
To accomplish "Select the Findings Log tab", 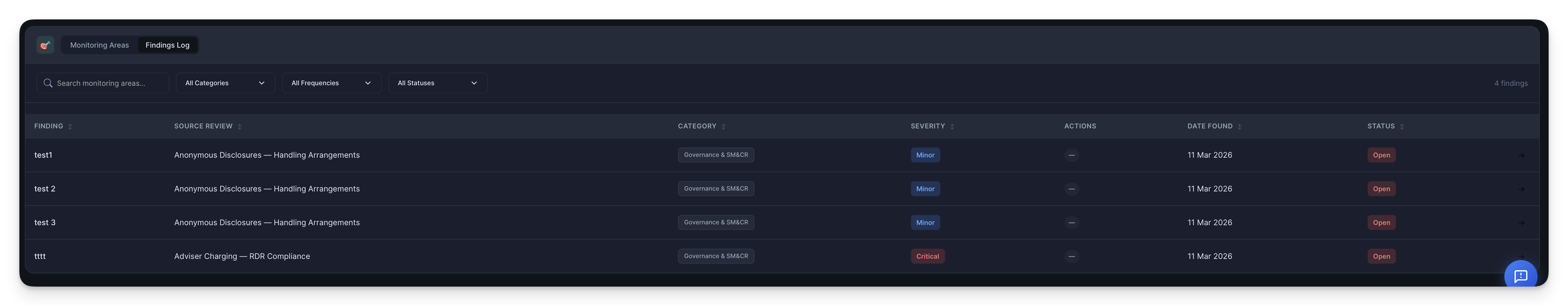I will click(x=167, y=45).
